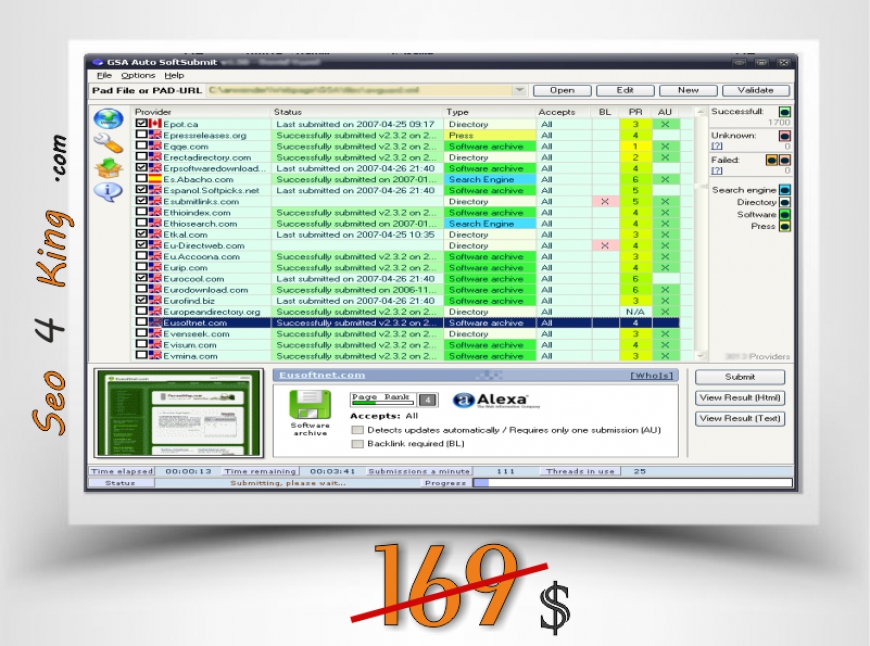
Task: Click the Eusoftnet website preview thumbnail
Action: tap(179, 413)
